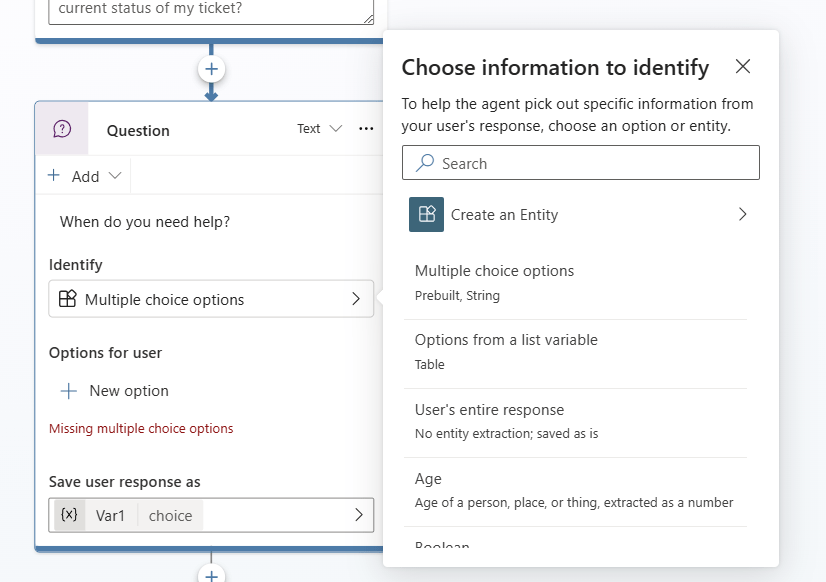Open the Text type dropdown
This screenshot has height=582, width=826.
(319, 129)
